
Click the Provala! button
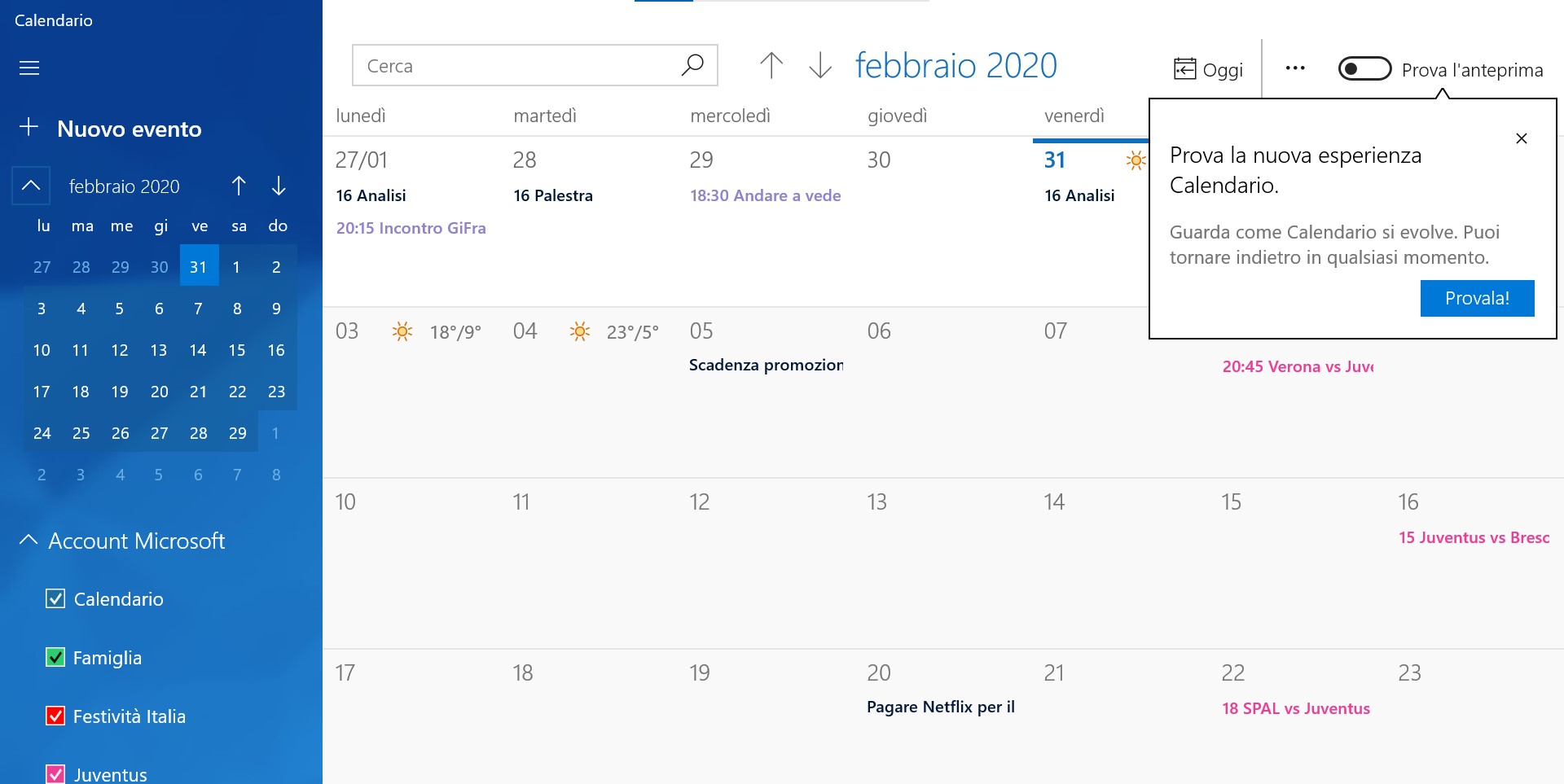pyautogui.click(x=1477, y=298)
